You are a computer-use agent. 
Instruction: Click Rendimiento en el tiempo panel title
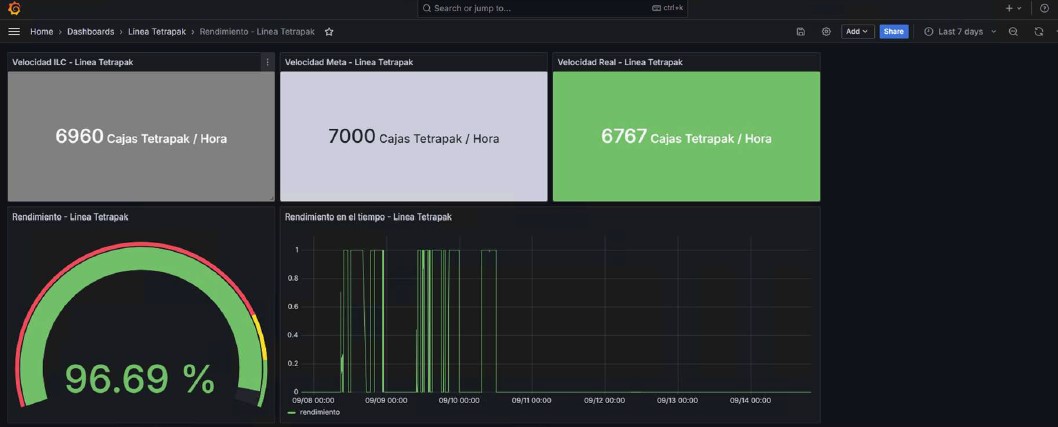(368, 217)
